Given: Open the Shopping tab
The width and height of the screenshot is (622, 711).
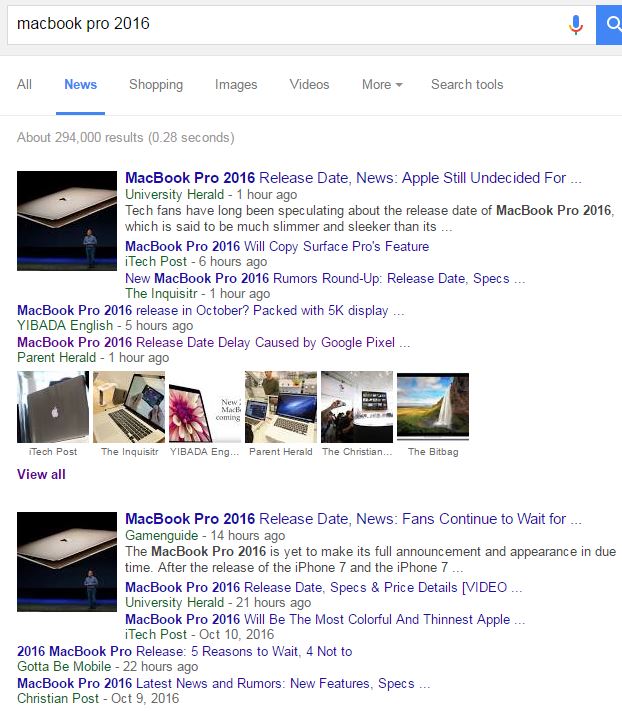Looking at the screenshot, I should click(156, 84).
